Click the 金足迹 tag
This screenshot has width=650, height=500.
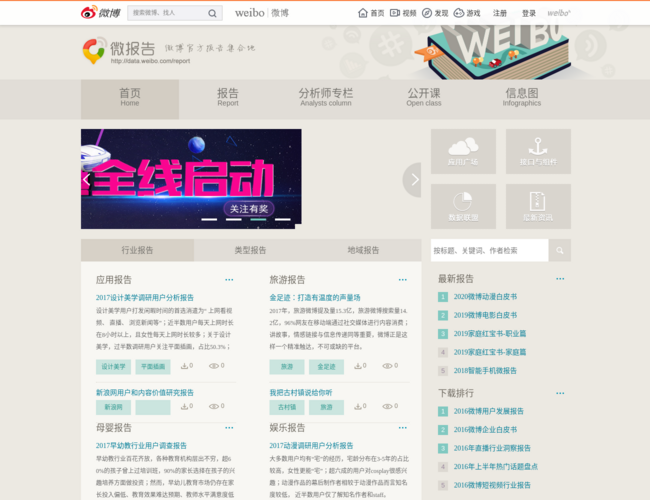[326, 367]
